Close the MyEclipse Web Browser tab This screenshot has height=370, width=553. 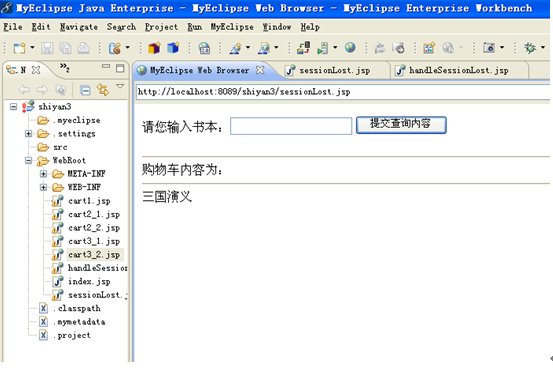[x=260, y=70]
